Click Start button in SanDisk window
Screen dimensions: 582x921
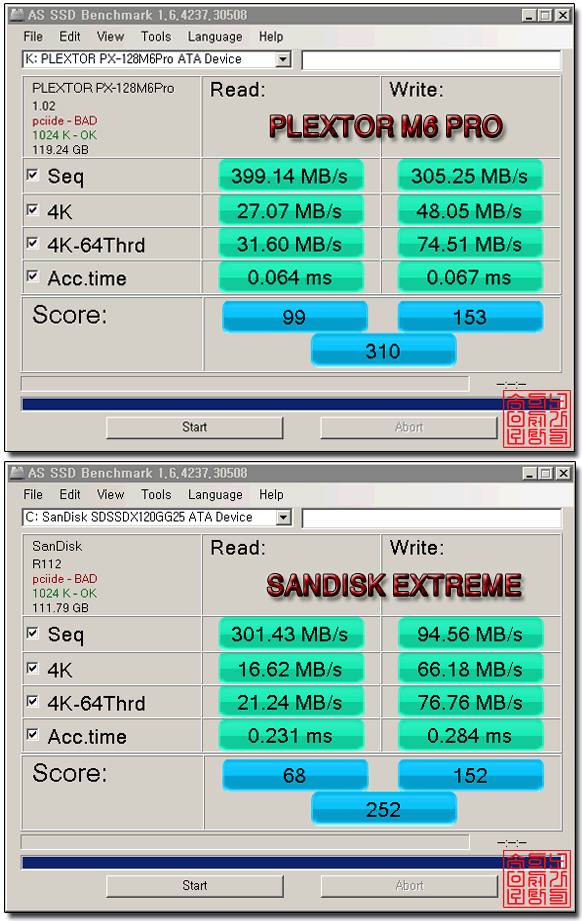(194, 885)
